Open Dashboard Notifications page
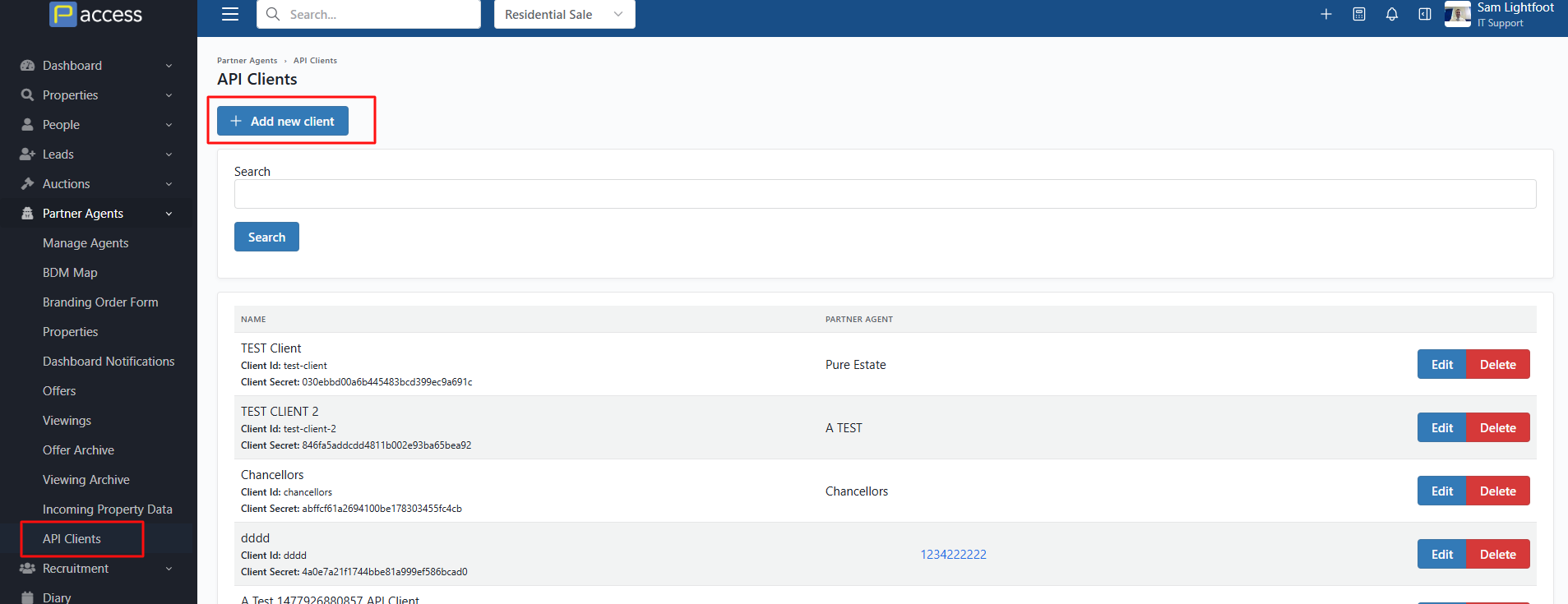Viewport: 1568px width, 604px height. coord(109,362)
